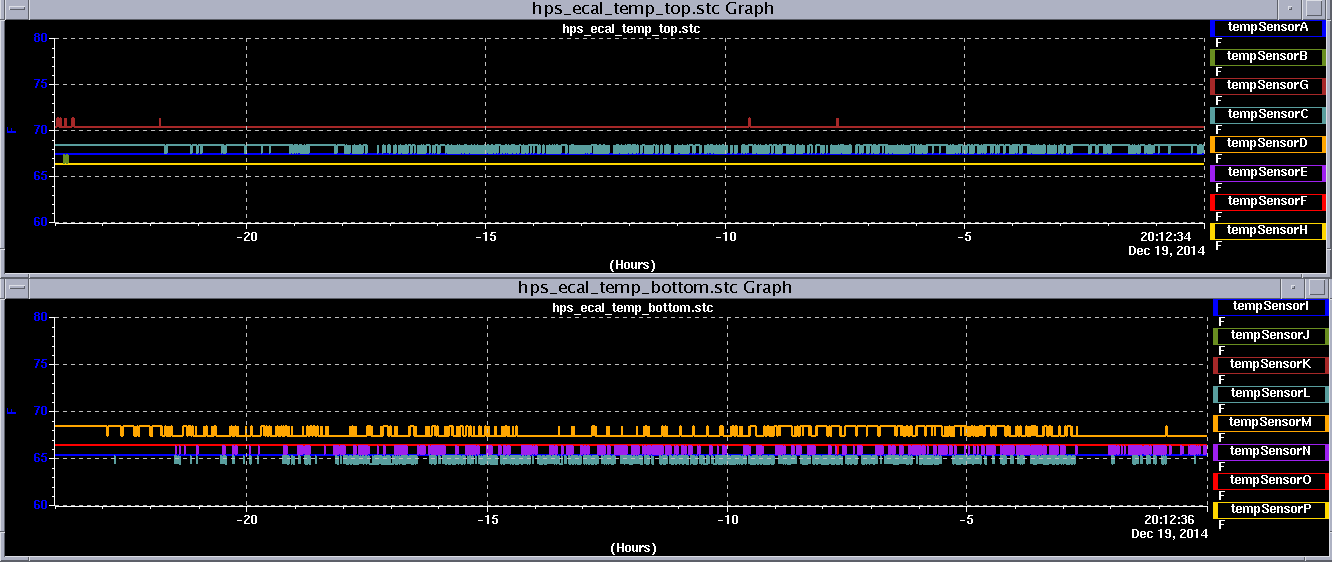Click the hps_ecal_temp_bottom.stc Graph title bar
The image size is (1332, 562).
tap(654, 287)
